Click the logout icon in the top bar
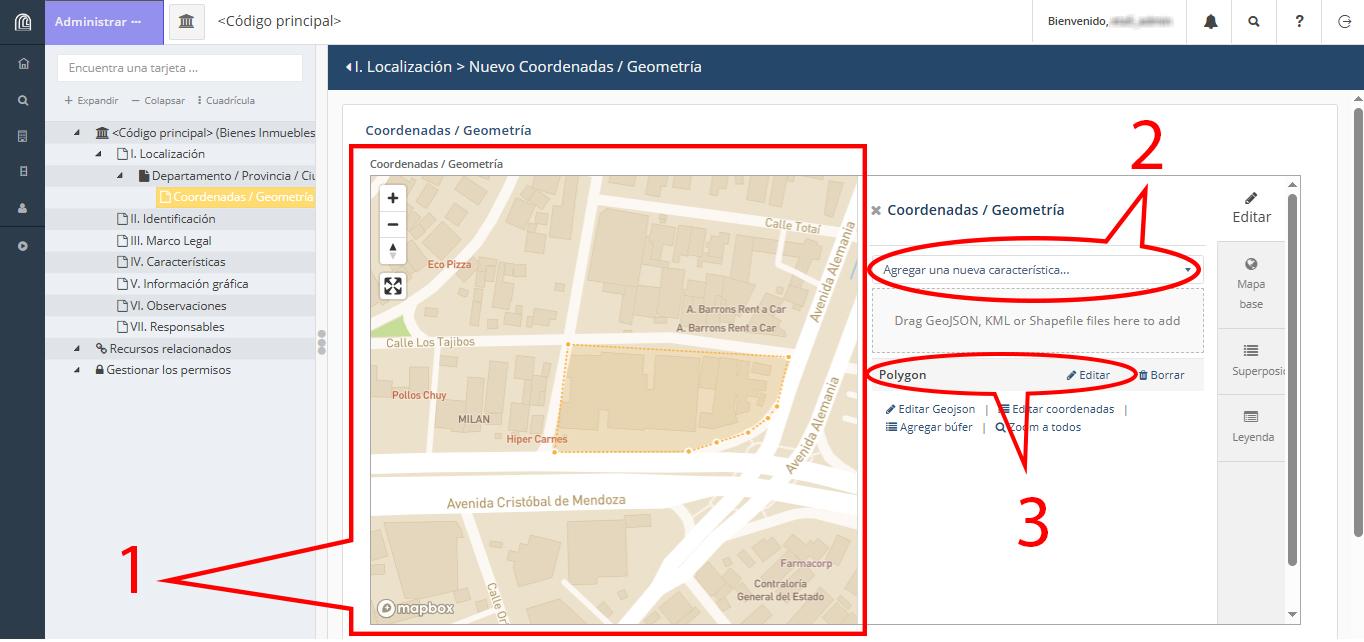 coord(1343,21)
